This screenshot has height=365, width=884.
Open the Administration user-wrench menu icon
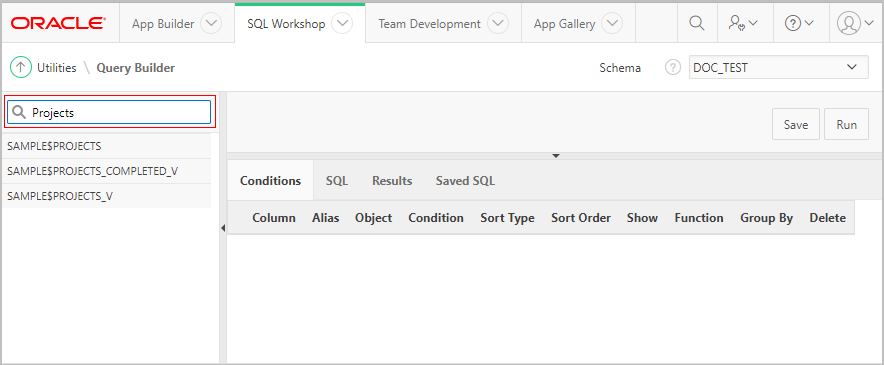pyautogui.click(x=742, y=23)
